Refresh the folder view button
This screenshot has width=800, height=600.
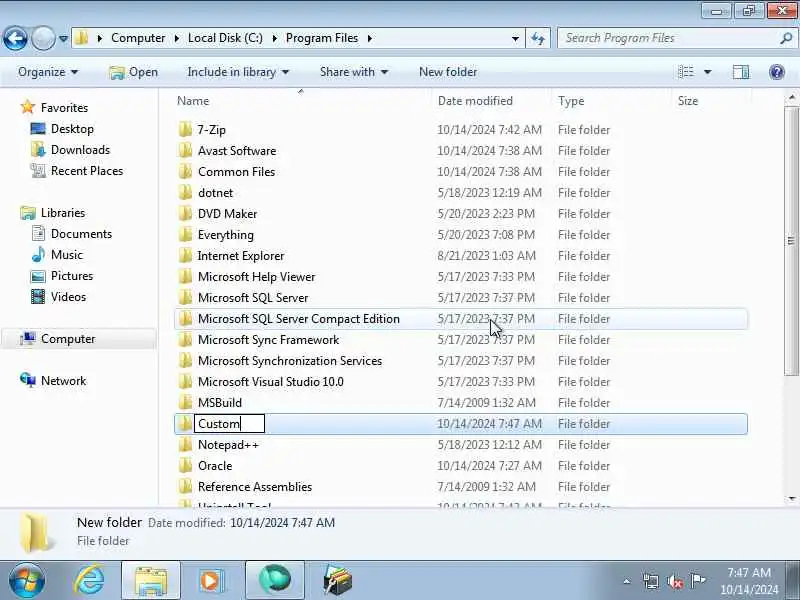(538, 39)
